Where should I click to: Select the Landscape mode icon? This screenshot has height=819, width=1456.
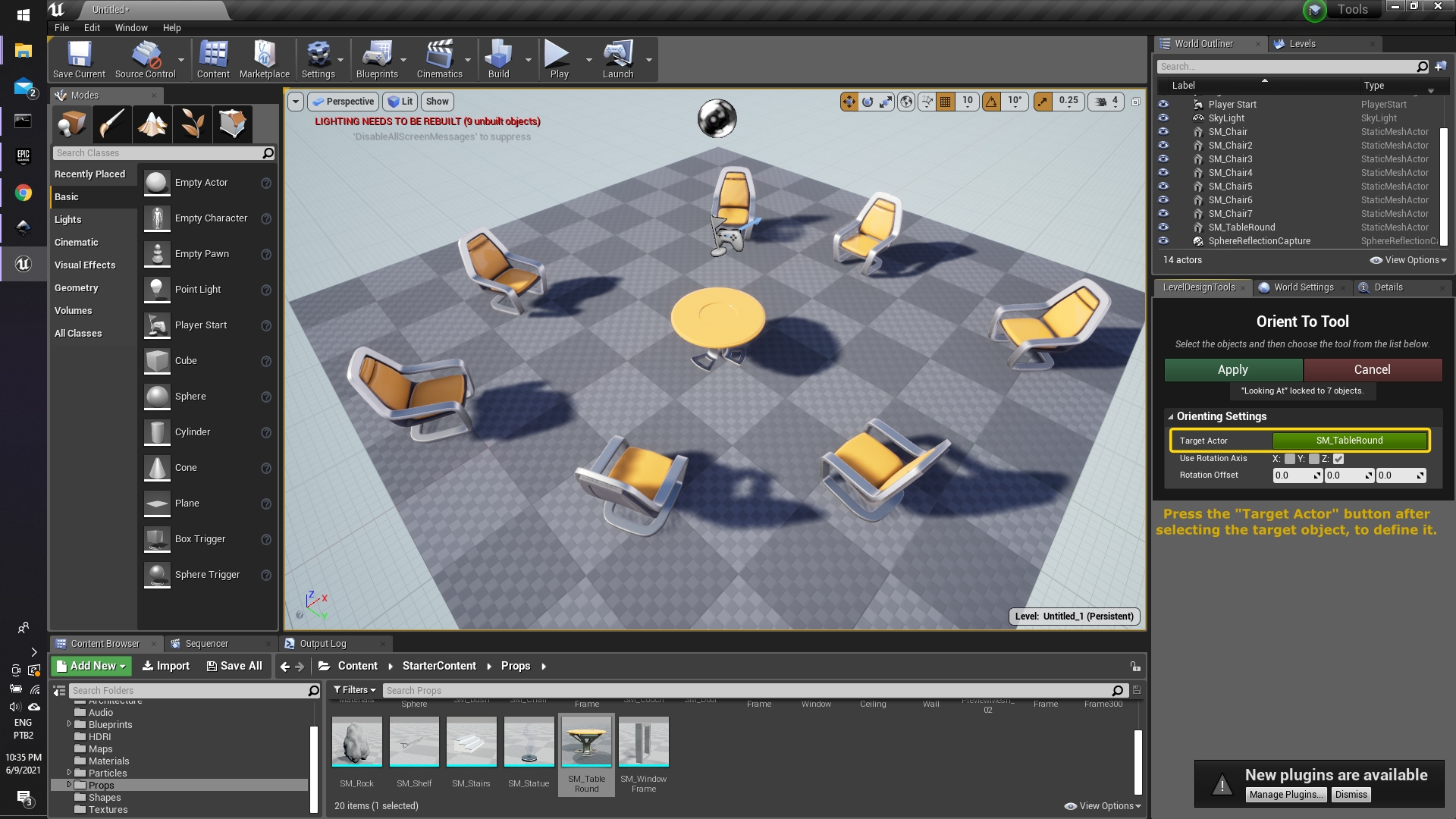(152, 124)
